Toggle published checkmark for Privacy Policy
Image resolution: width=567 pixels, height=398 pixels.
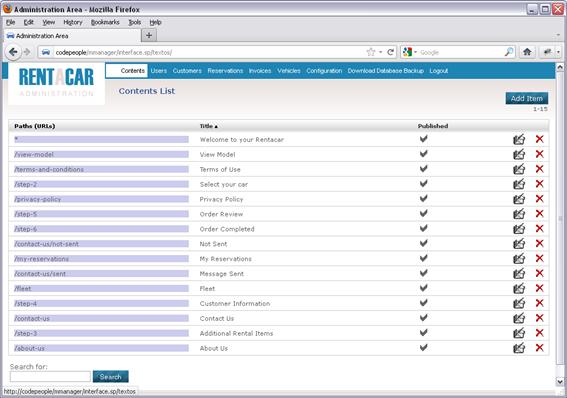pos(423,198)
